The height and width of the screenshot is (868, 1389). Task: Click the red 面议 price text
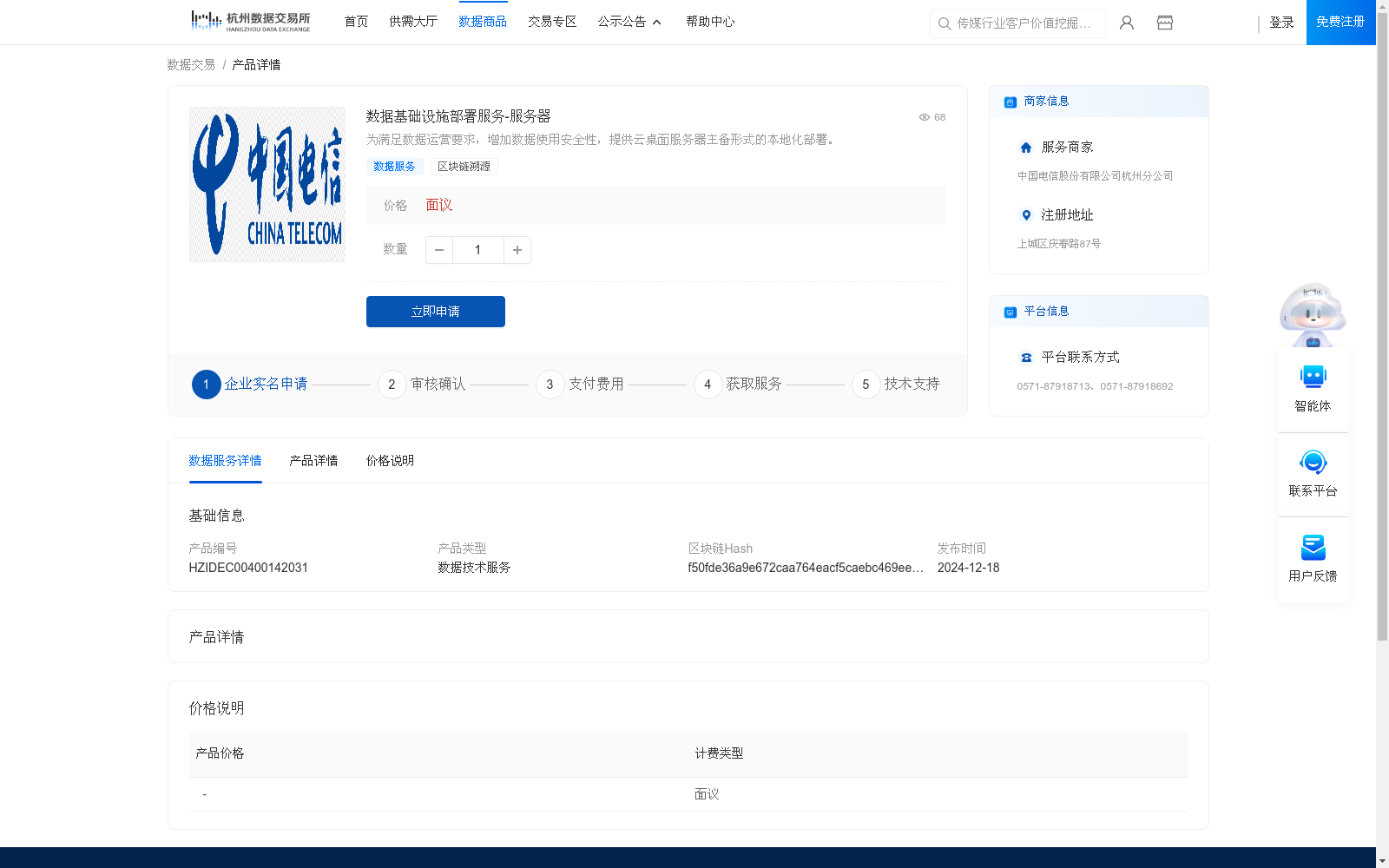(439, 205)
